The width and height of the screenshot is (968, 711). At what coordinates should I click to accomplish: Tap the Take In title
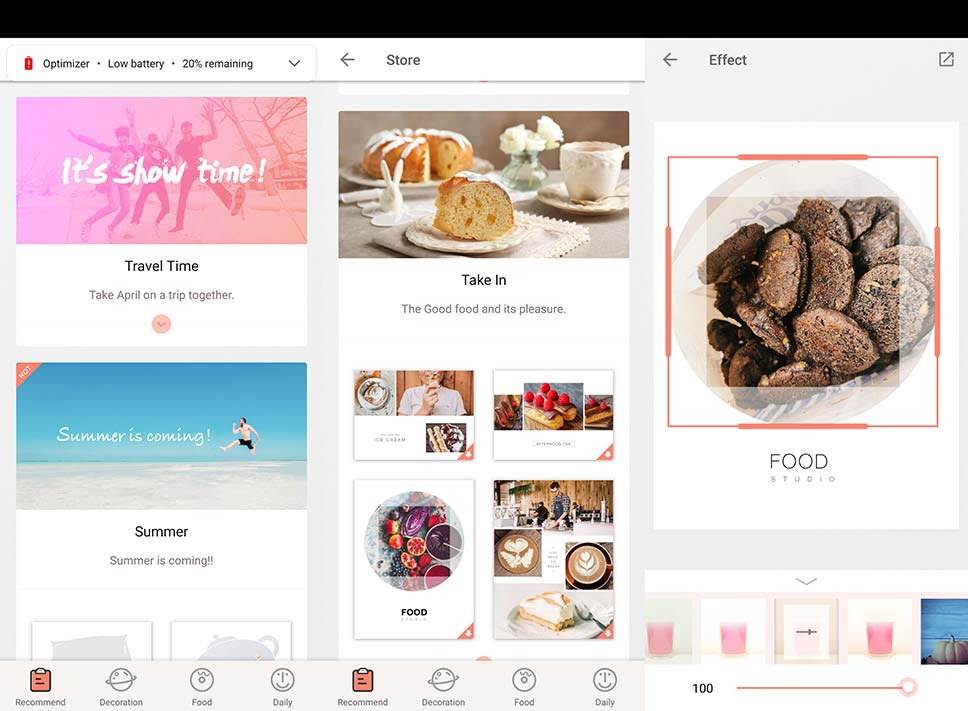[x=483, y=280]
